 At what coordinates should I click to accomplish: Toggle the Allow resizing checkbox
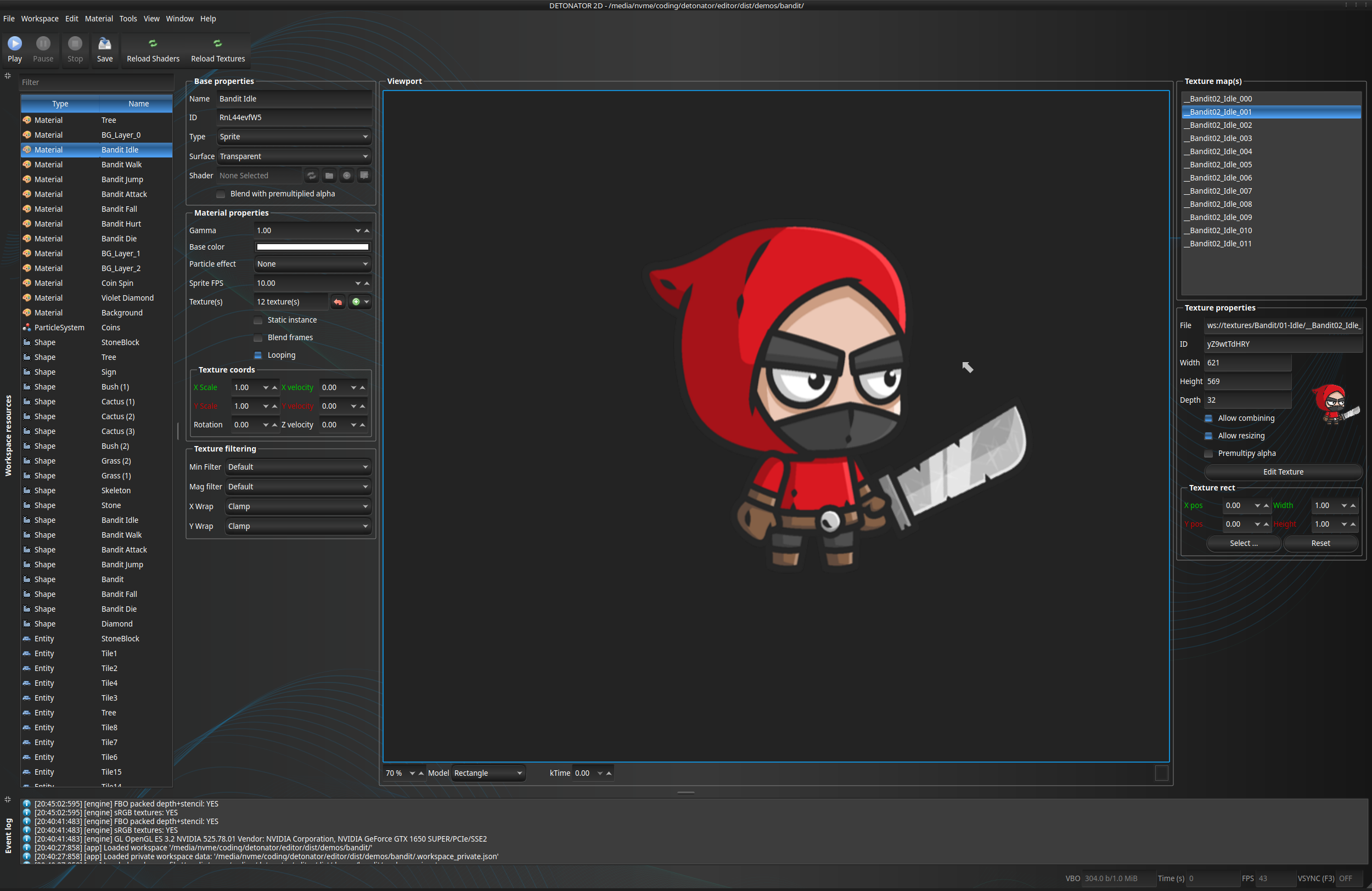(1208, 436)
